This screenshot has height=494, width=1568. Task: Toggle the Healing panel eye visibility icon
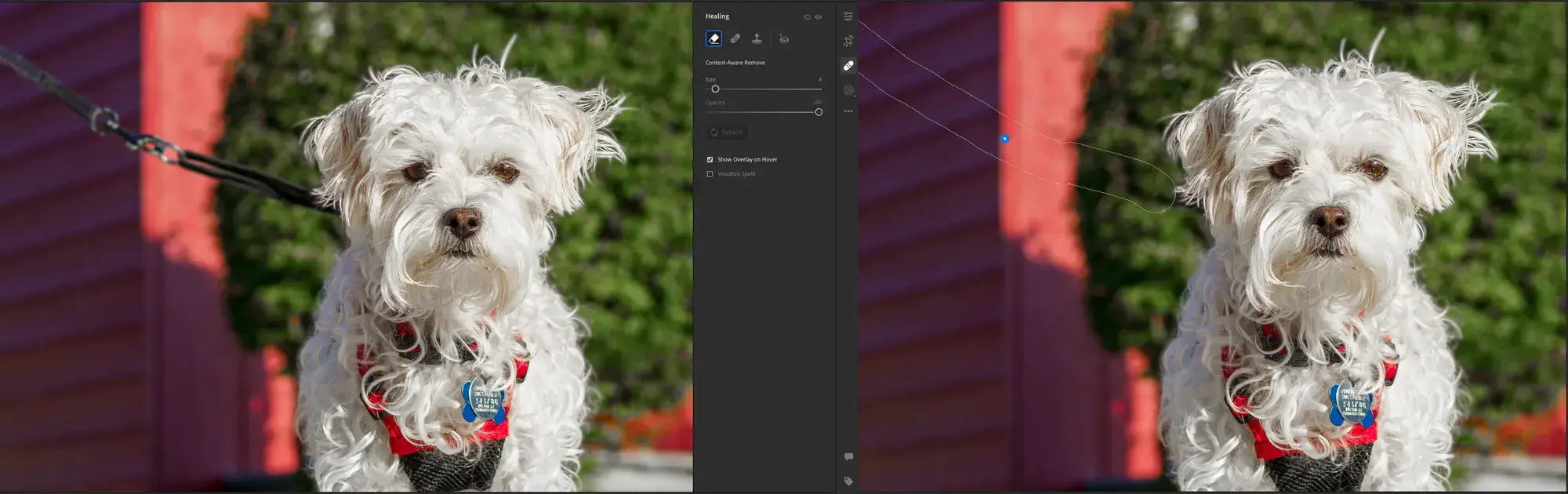[818, 16]
